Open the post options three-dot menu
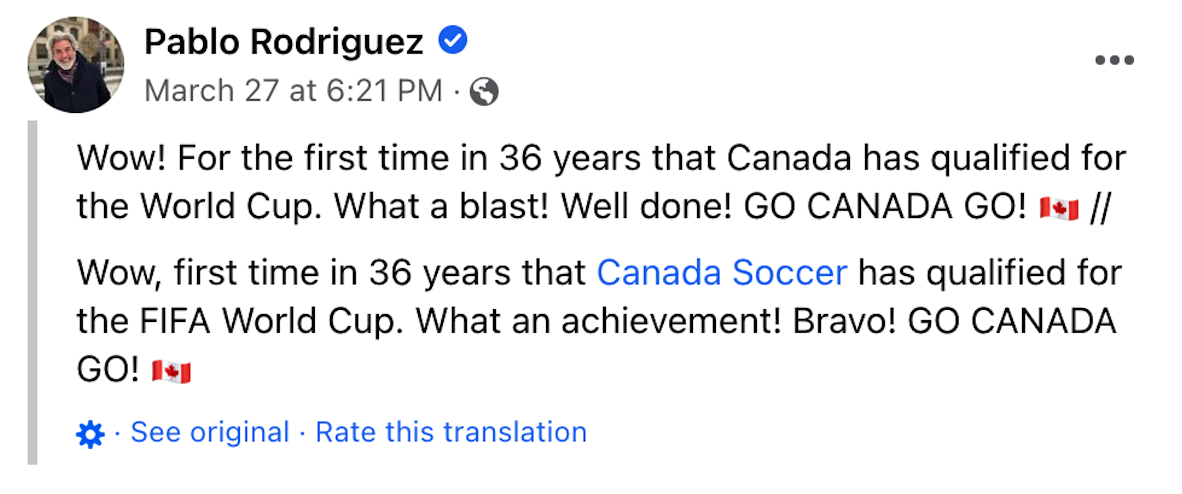Viewport: 1182px width, 494px height. [1114, 60]
